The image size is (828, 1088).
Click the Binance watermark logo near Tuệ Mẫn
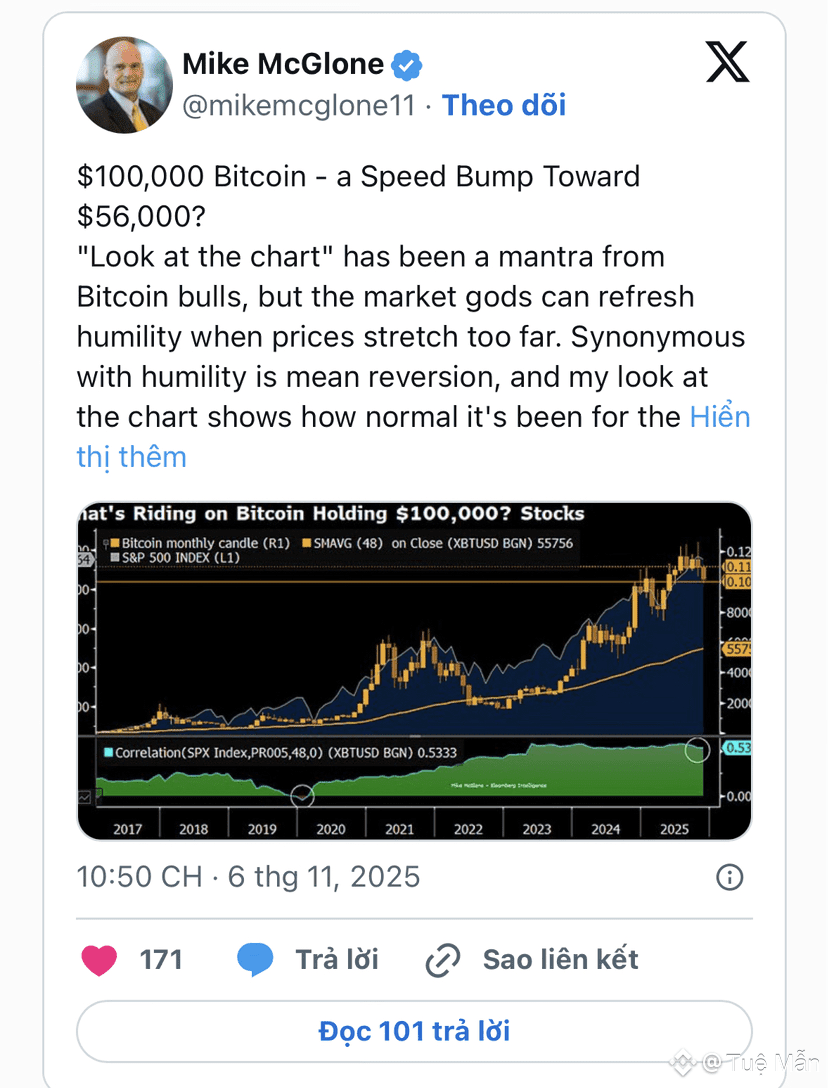684,1061
